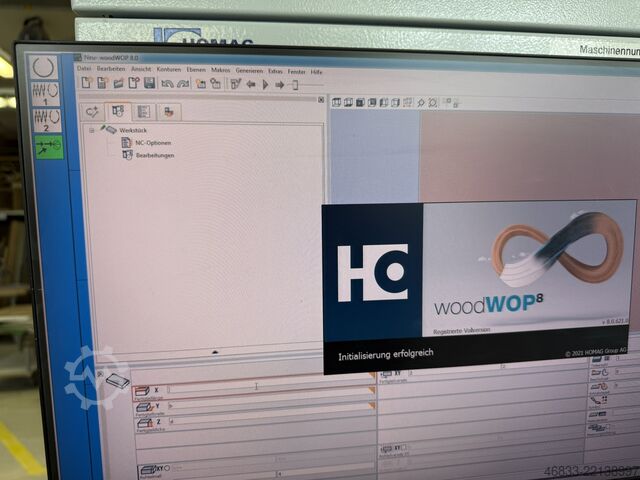Click the fifth view orientation icon
The image size is (640, 480).
tap(384, 102)
